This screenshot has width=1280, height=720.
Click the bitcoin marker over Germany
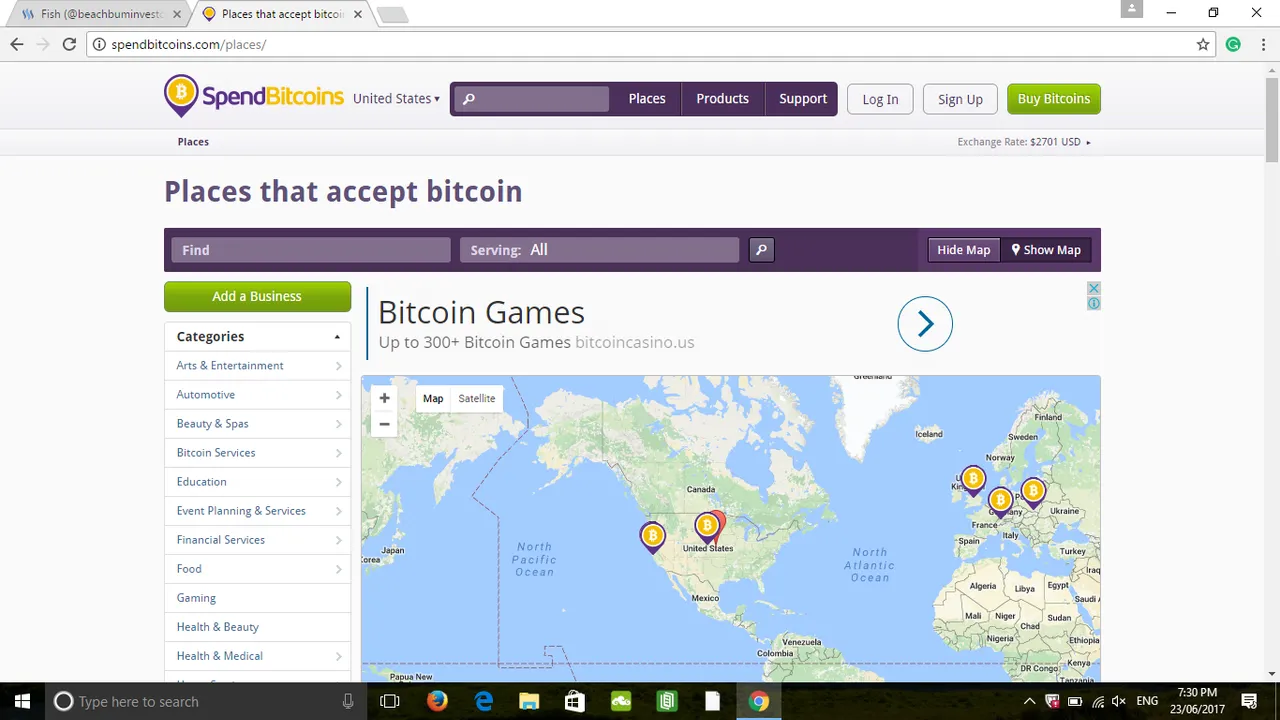pos(1000,501)
